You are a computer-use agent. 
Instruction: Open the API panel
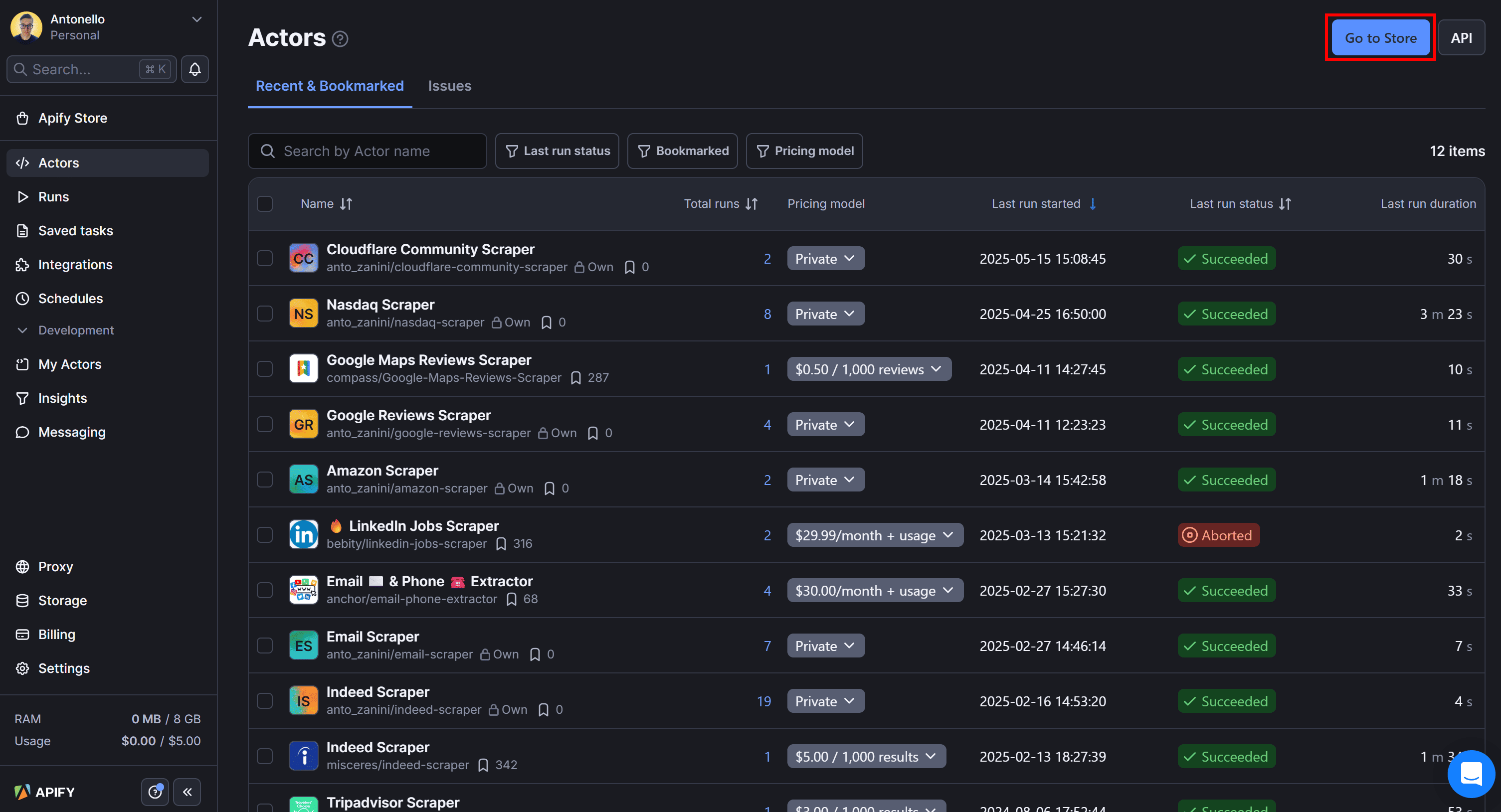click(x=1462, y=37)
